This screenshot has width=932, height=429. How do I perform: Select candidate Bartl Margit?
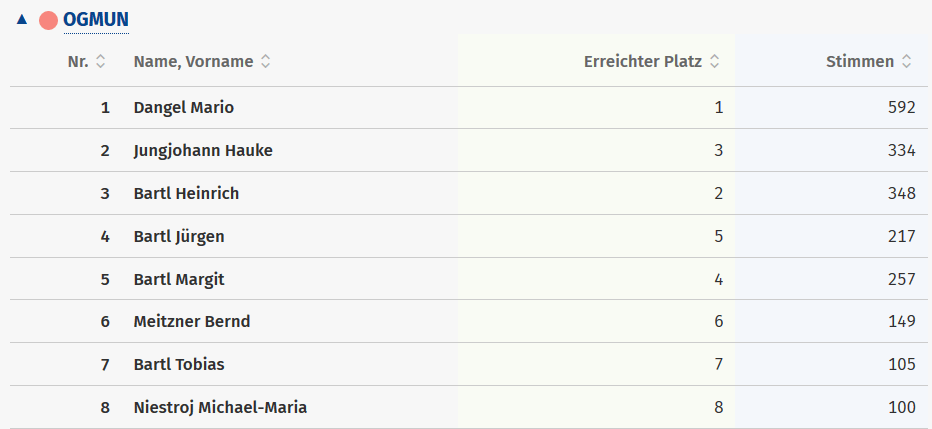[179, 280]
